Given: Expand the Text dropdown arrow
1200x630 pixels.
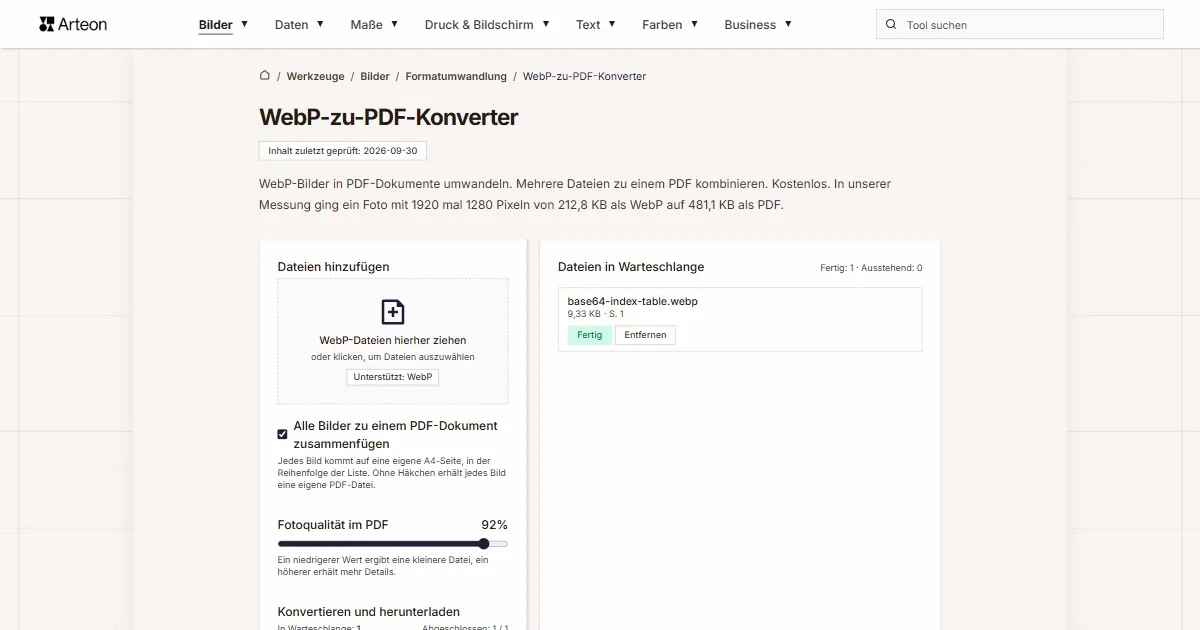Looking at the screenshot, I should (612, 24).
